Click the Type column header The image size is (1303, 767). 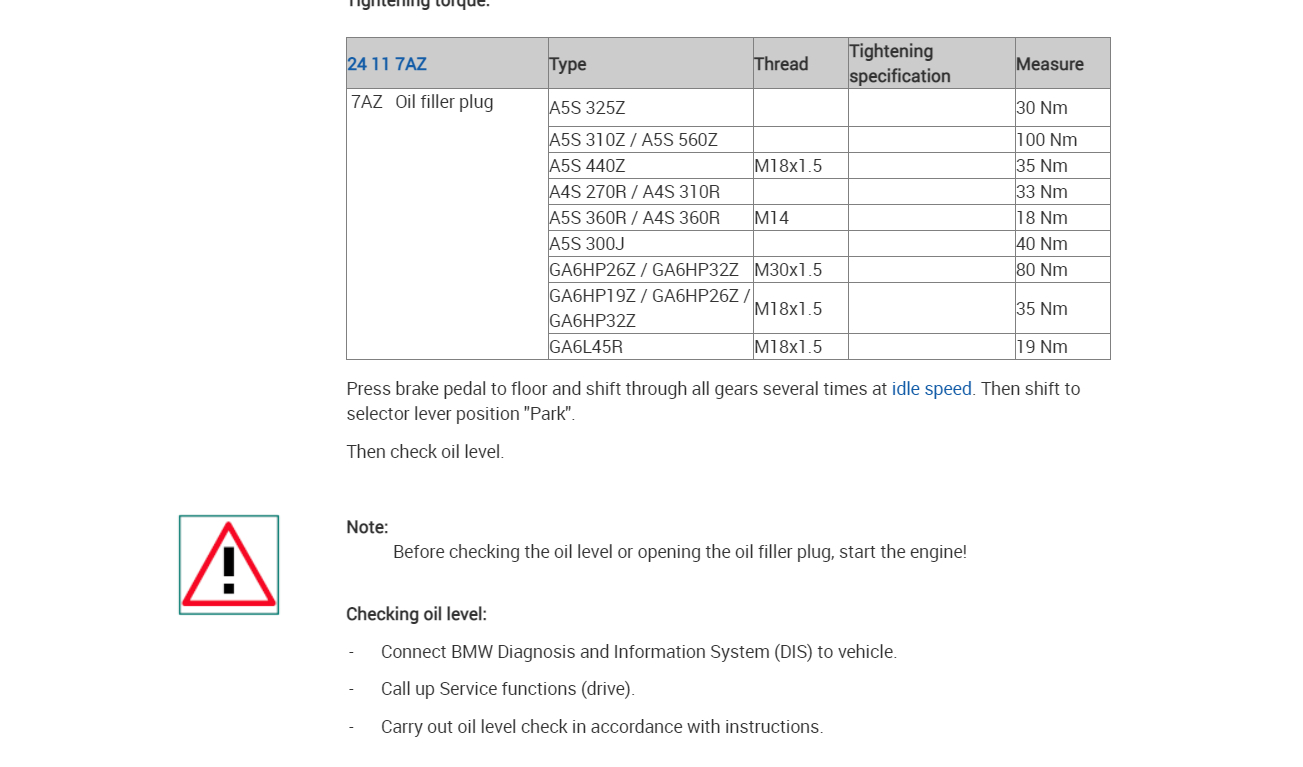pyautogui.click(x=568, y=64)
